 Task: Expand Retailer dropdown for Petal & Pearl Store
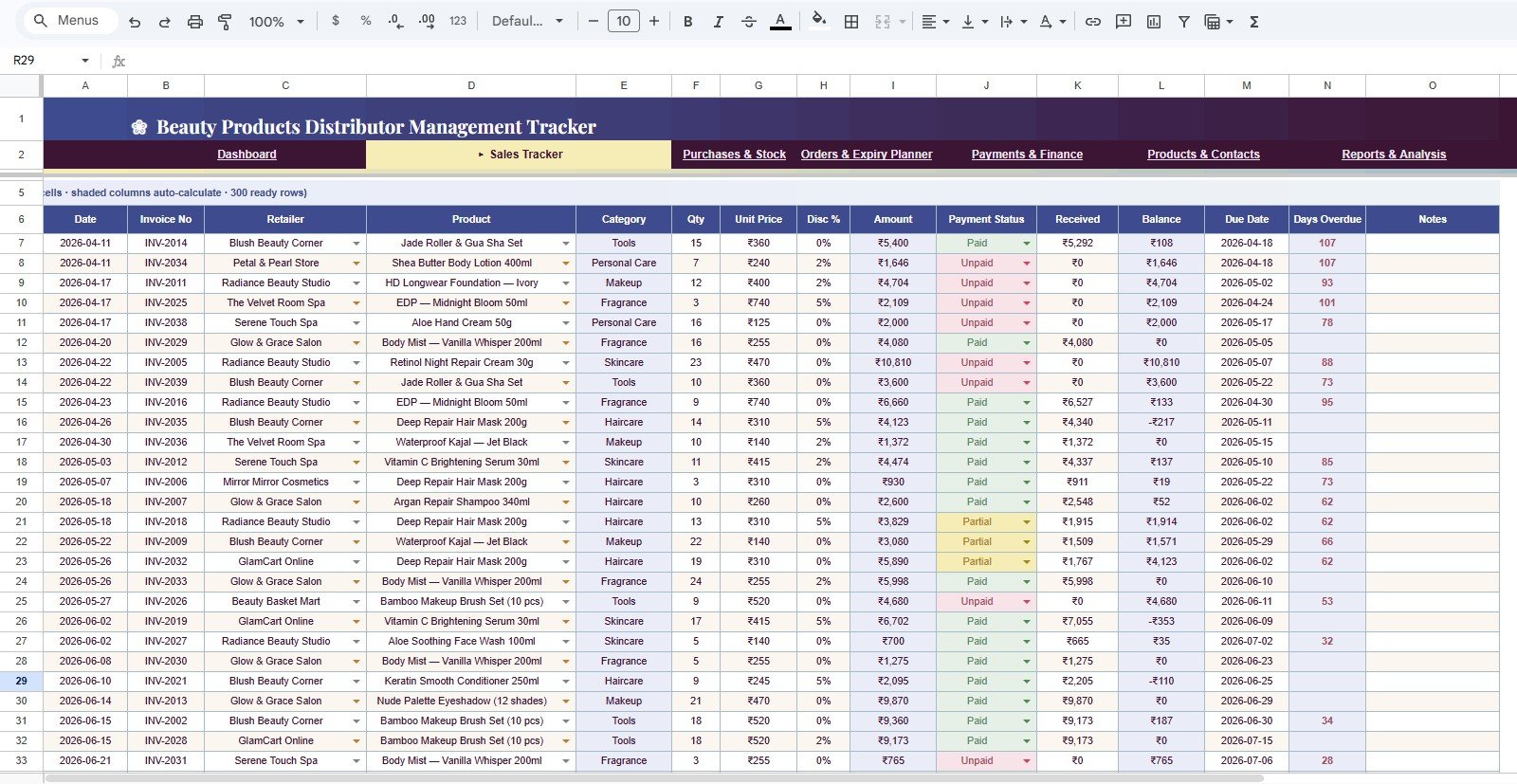pyautogui.click(x=356, y=264)
